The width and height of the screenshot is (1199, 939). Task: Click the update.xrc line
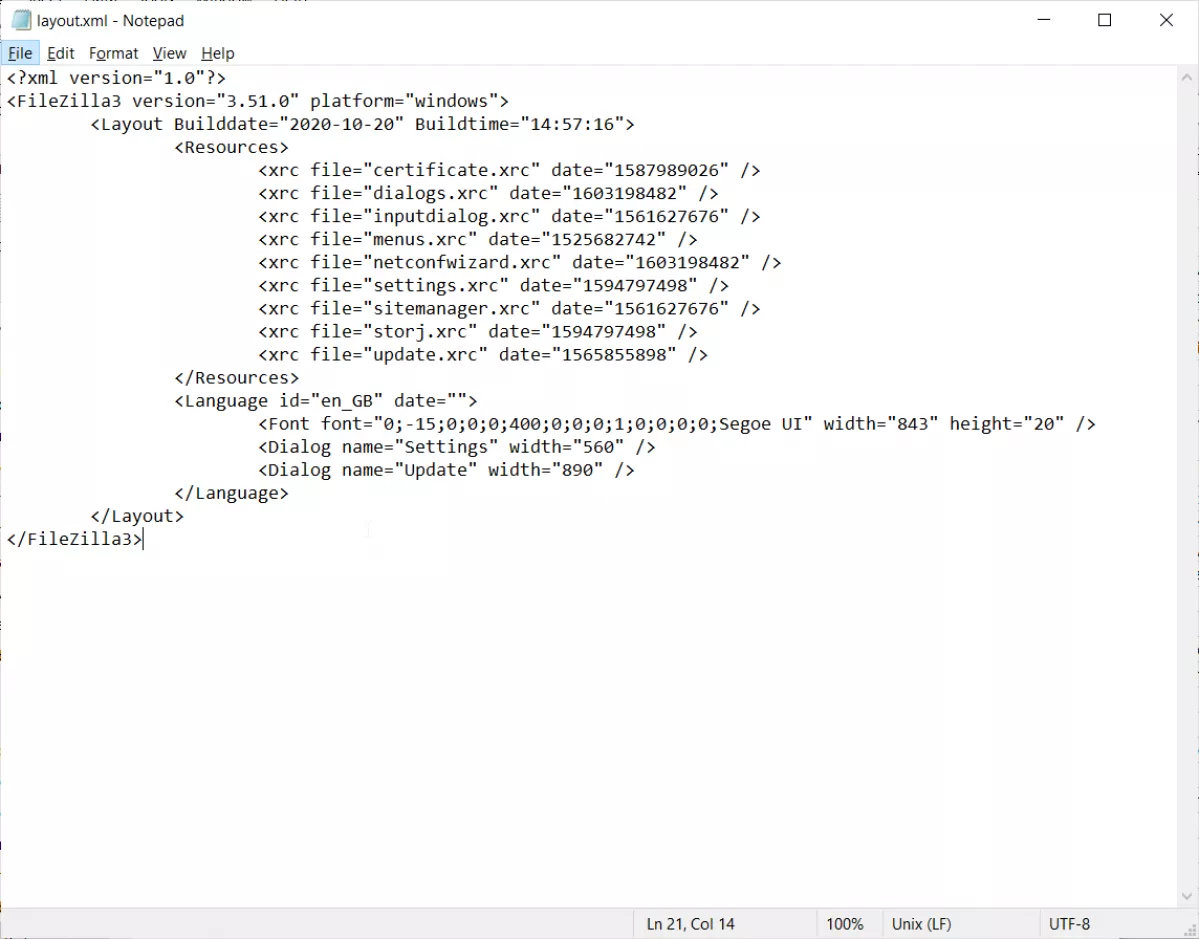point(483,354)
